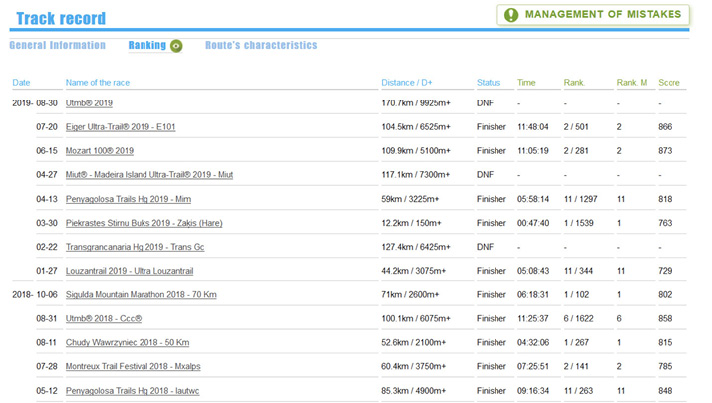Click the Score column header
The width and height of the screenshot is (712, 403).
(669, 83)
